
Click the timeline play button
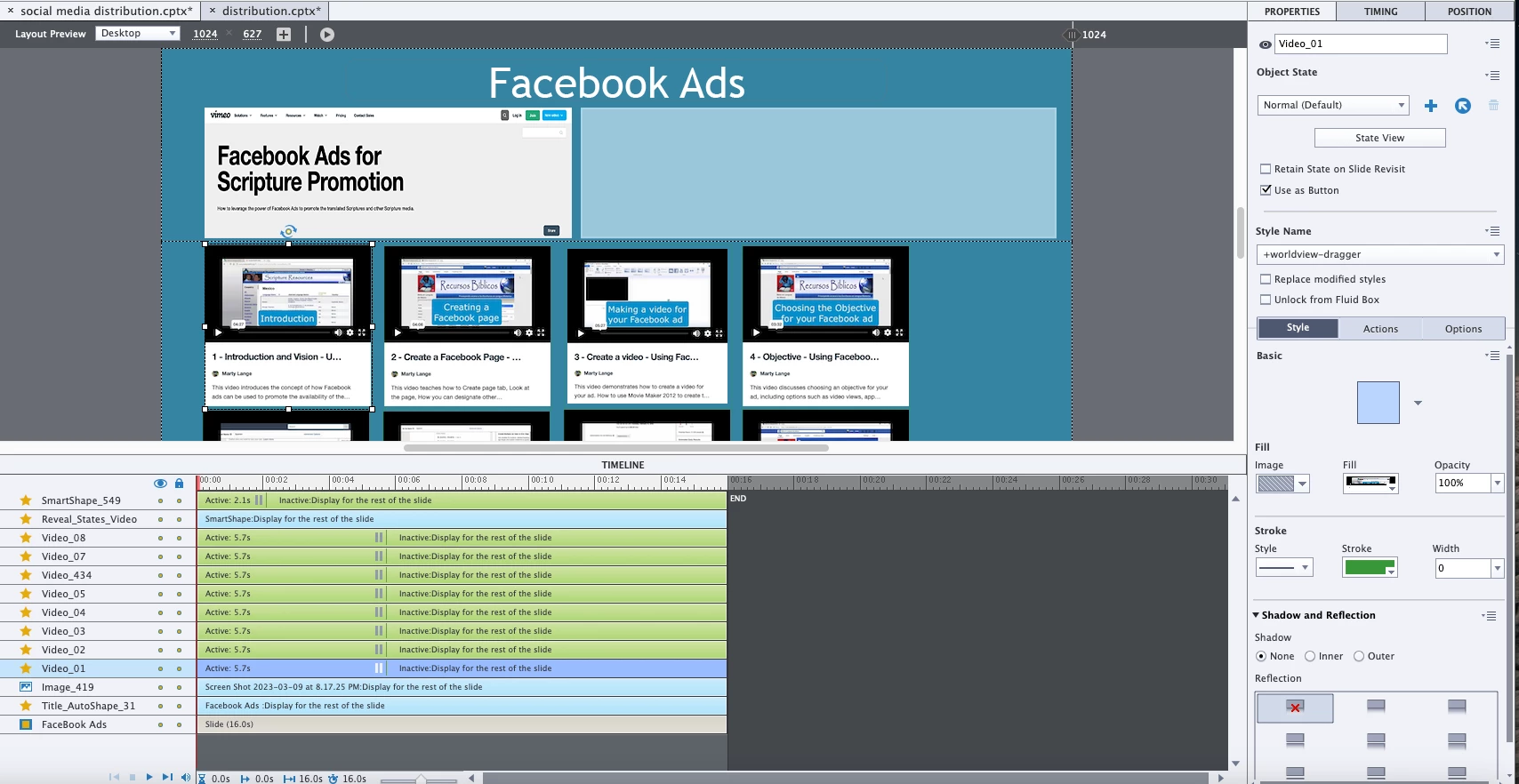click(x=149, y=777)
